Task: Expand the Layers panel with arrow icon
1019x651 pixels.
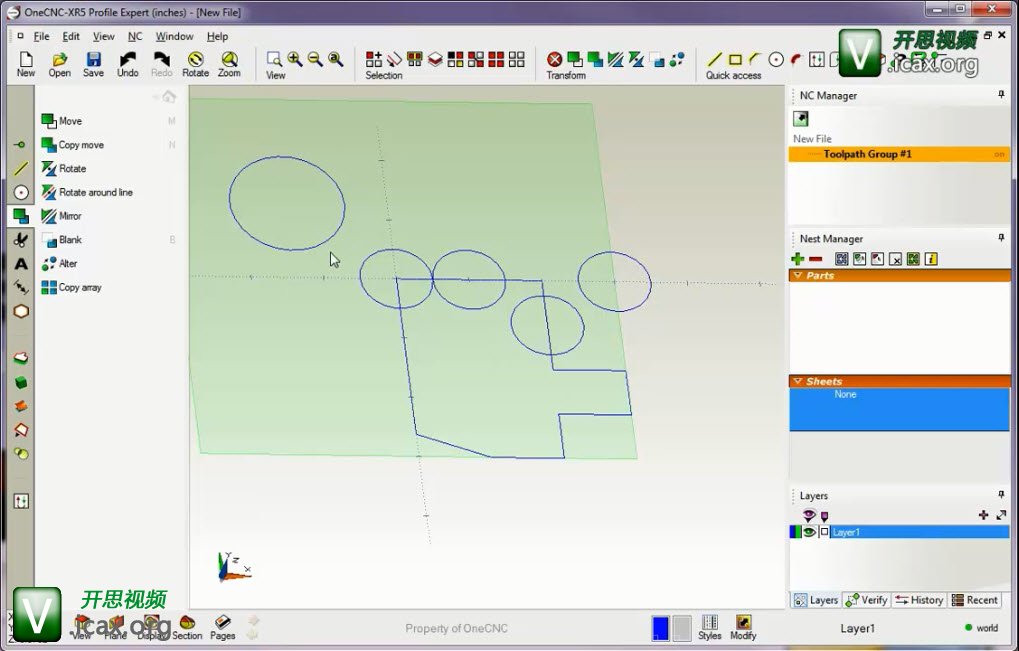Action: click(x=1000, y=515)
